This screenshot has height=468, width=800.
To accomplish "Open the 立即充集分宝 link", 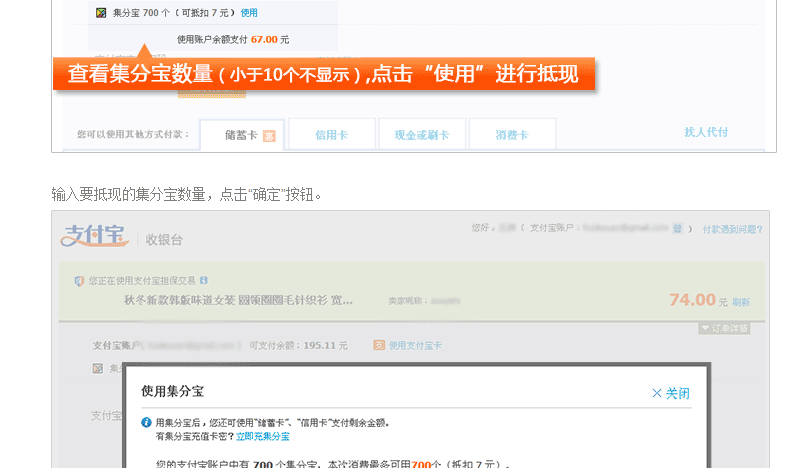I will 263,436.
